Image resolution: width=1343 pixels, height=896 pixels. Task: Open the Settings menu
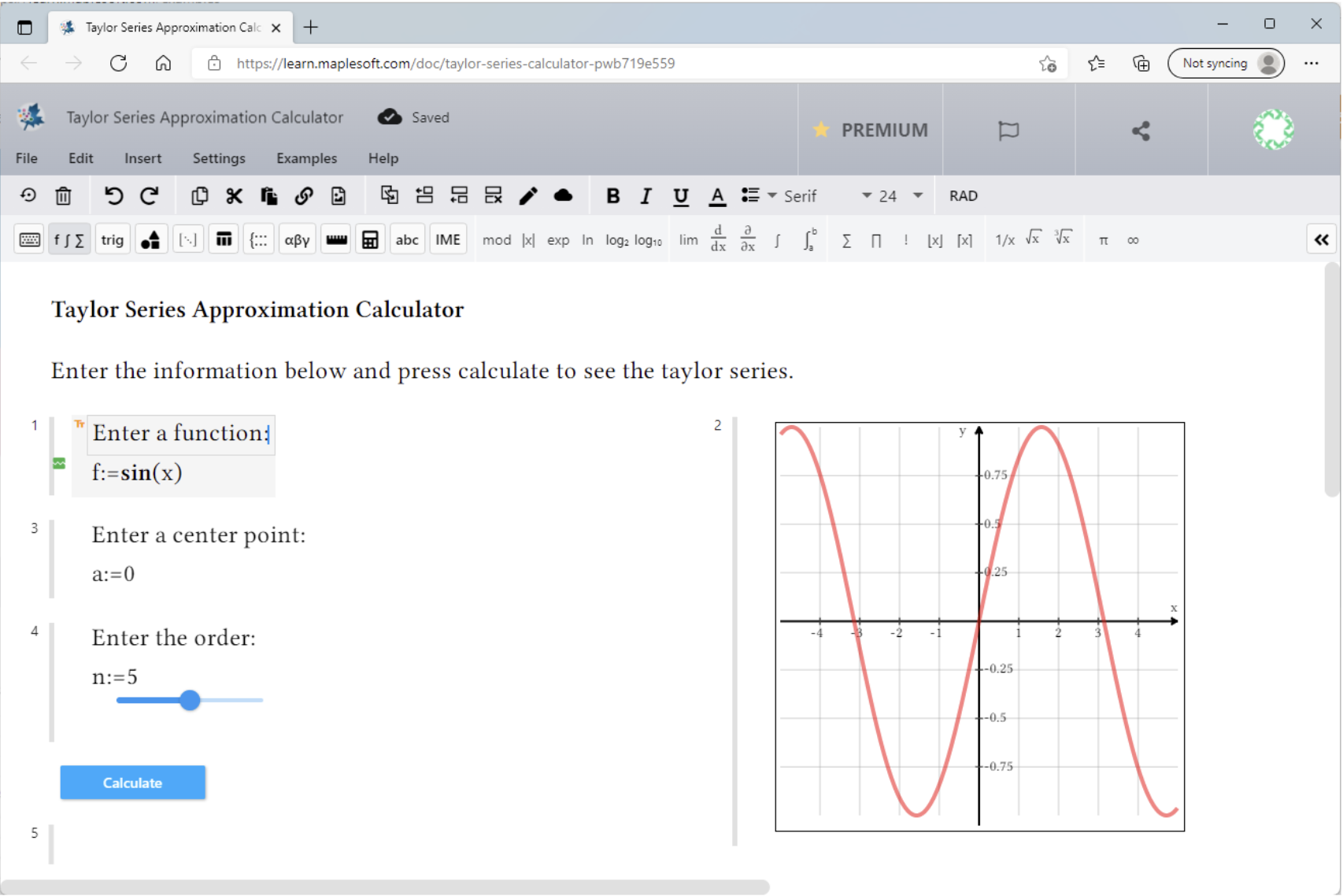tap(219, 158)
